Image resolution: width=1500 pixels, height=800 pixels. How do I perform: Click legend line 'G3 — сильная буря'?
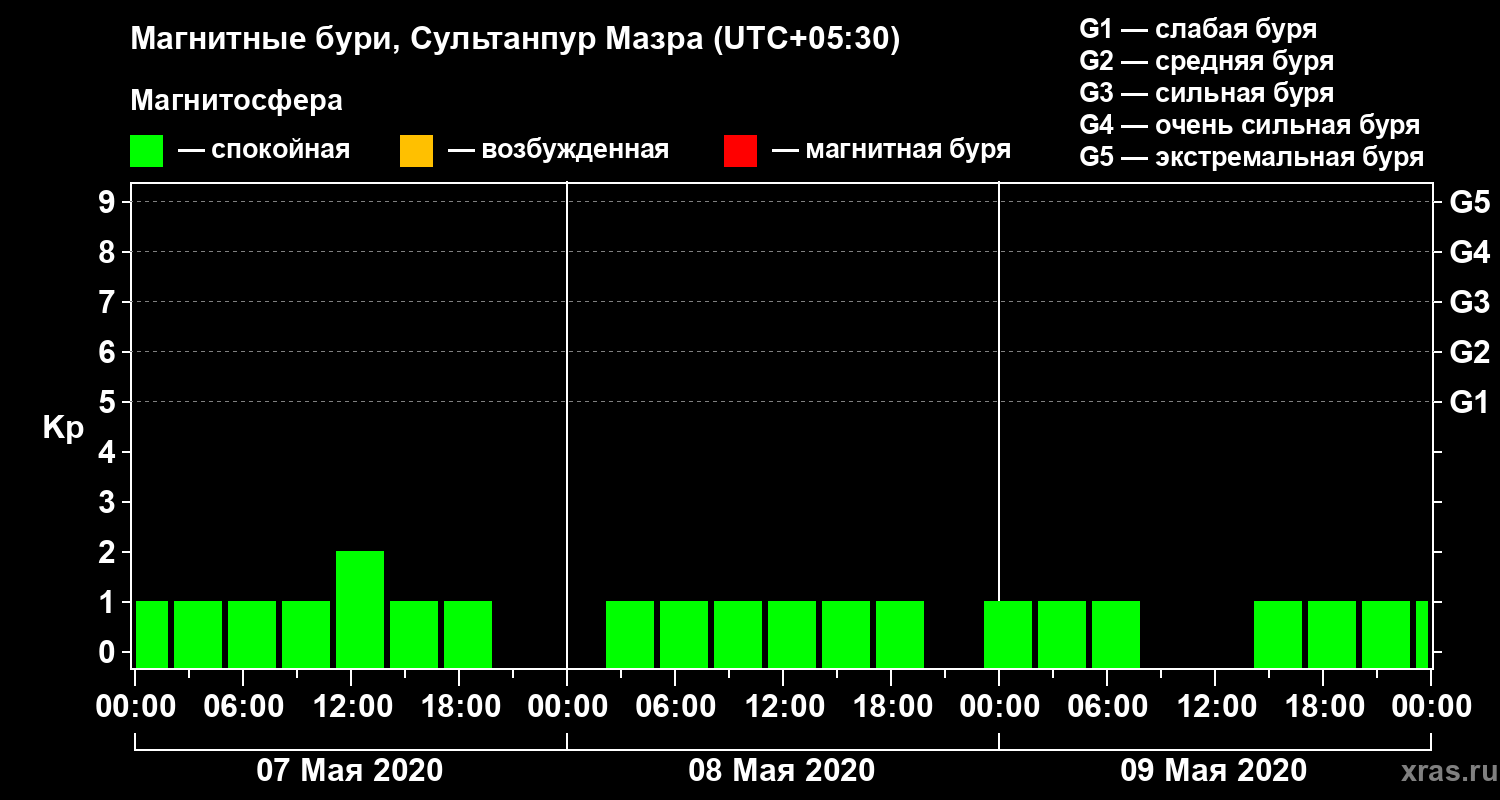pyautogui.click(x=1206, y=93)
